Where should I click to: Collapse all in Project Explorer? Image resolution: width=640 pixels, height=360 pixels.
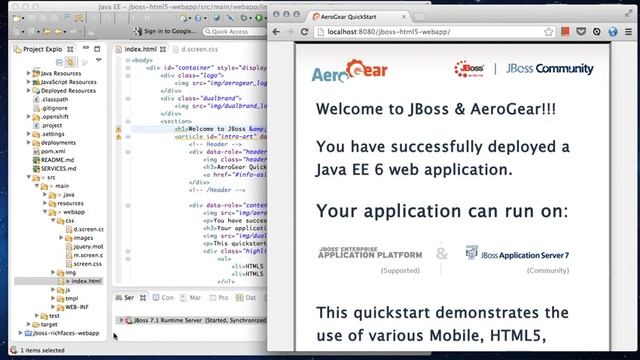(x=60, y=62)
